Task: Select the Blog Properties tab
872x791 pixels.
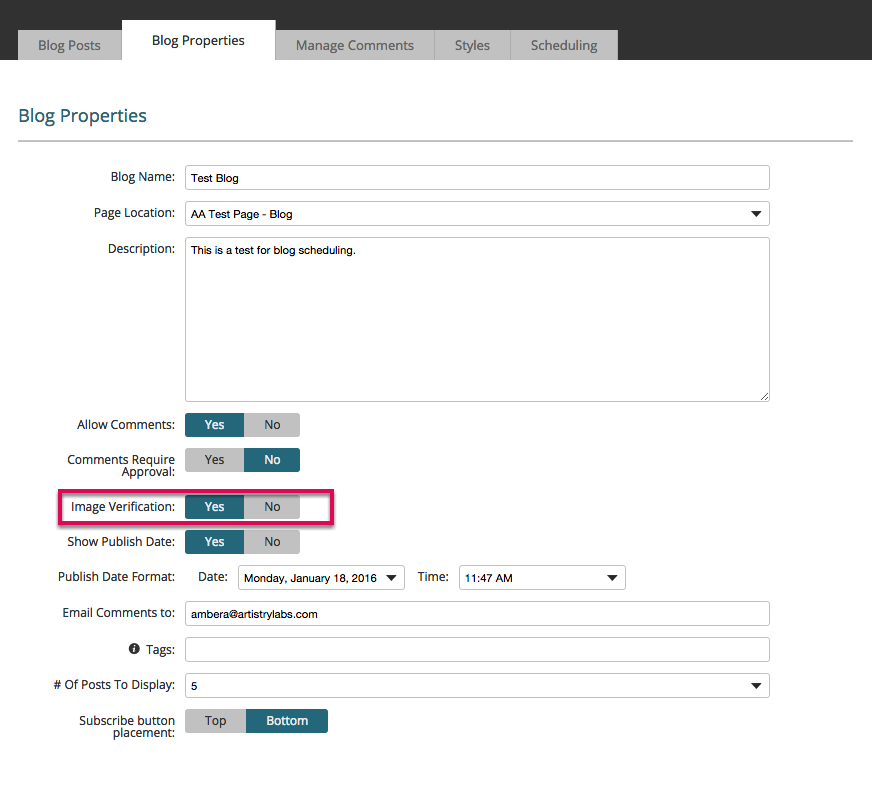Action: 199,40
